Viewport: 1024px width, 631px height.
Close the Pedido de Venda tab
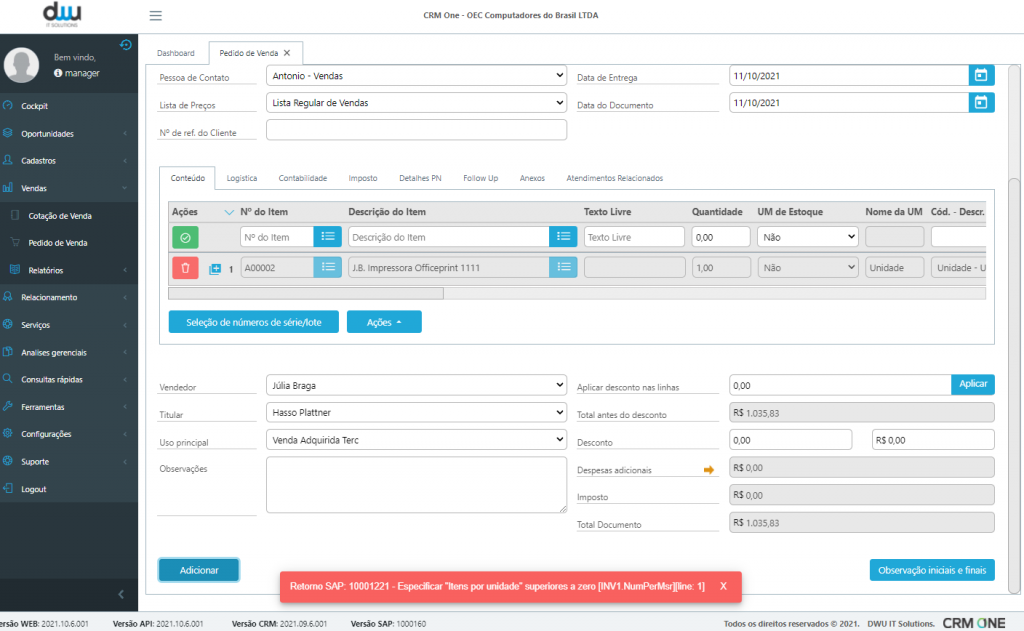point(287,53)
